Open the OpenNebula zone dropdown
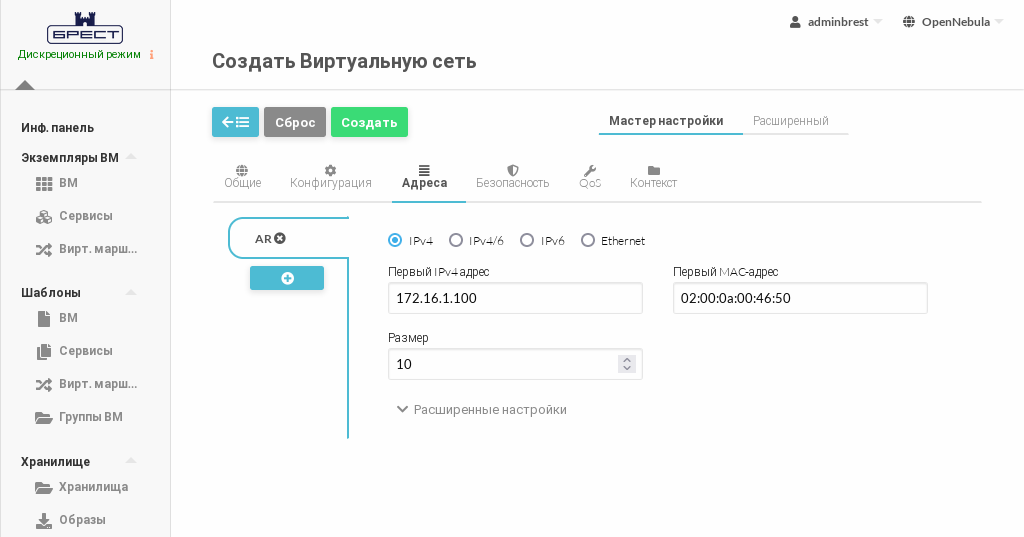 tap(952, 22)
